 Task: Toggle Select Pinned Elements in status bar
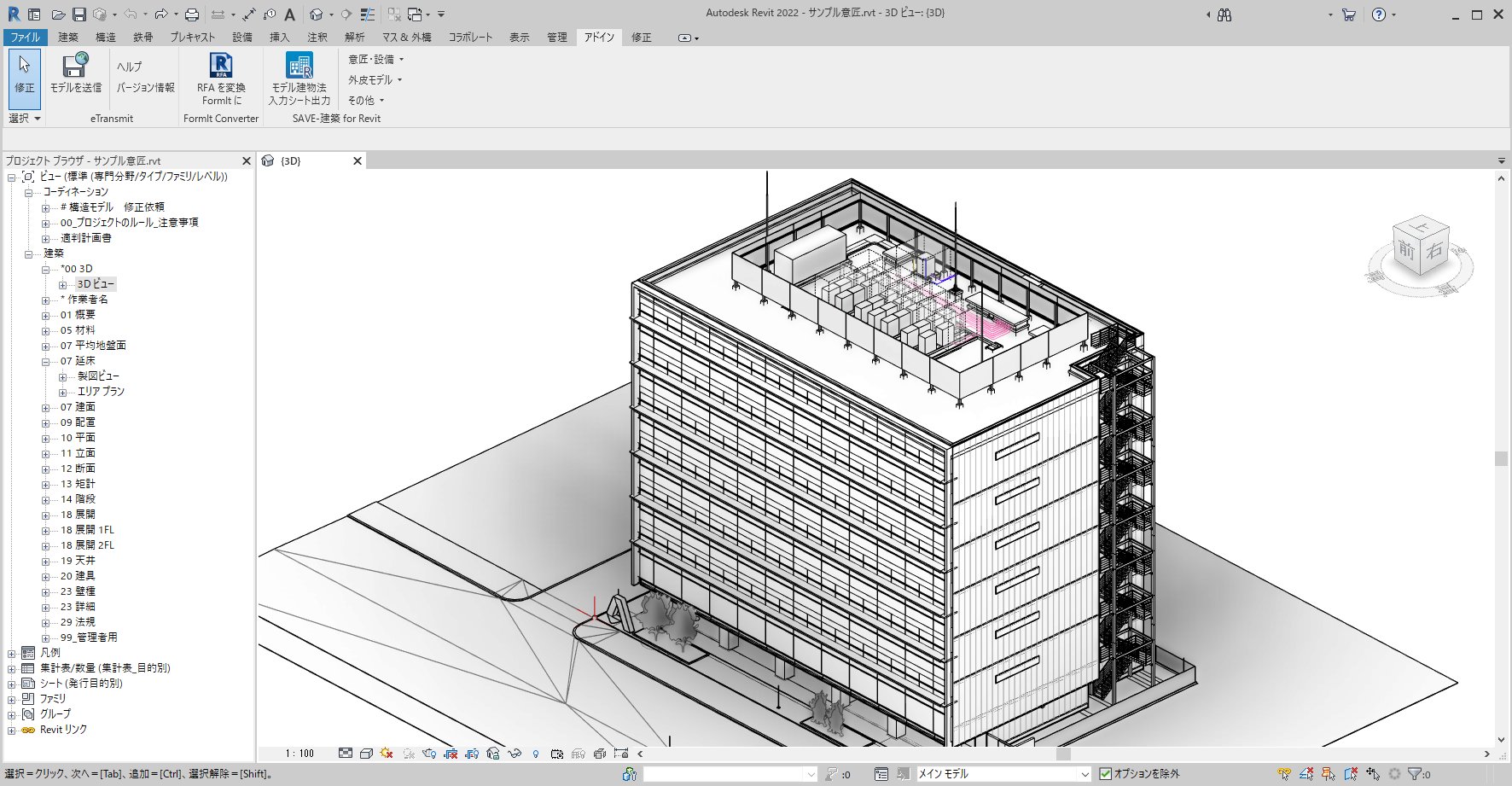(1329, 774)
